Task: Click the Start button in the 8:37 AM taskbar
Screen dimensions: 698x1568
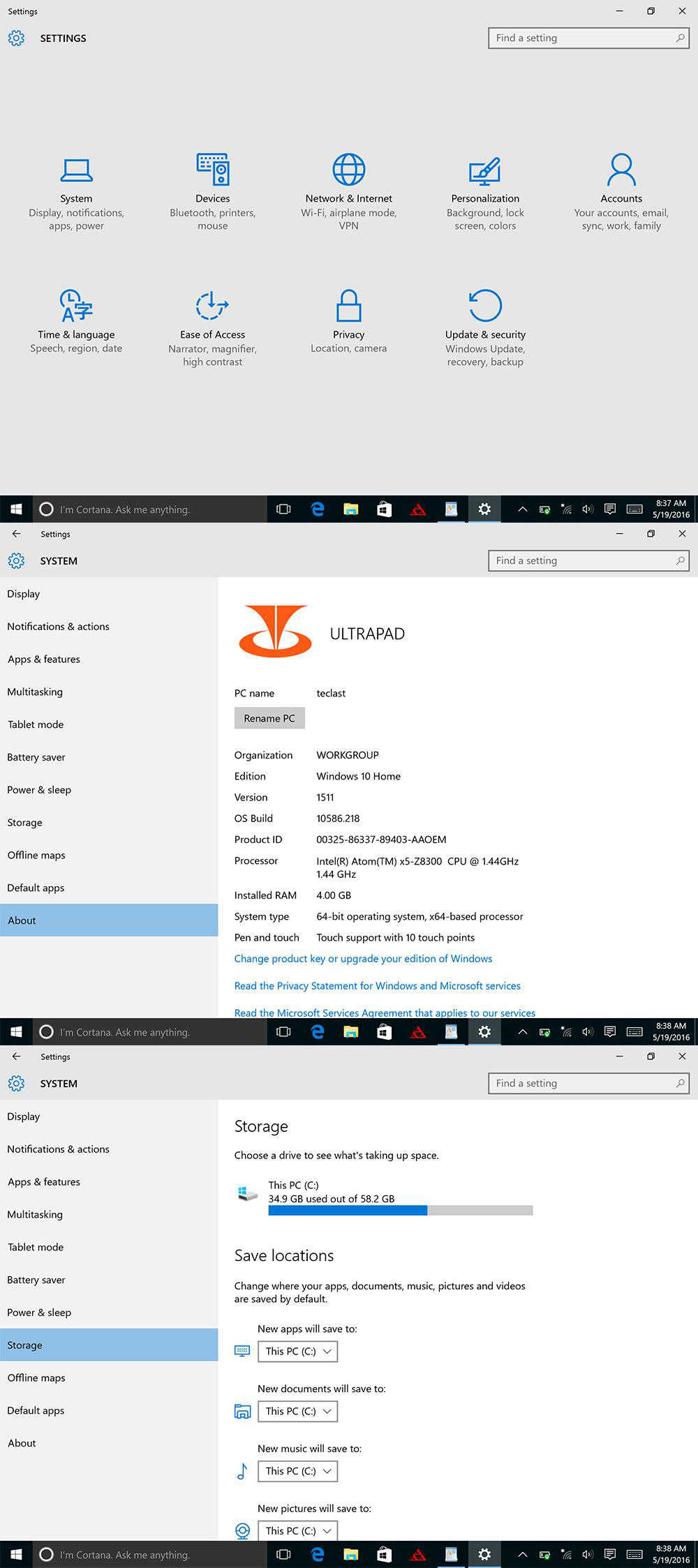Action: pyautogui.click(x=16, y=509)
